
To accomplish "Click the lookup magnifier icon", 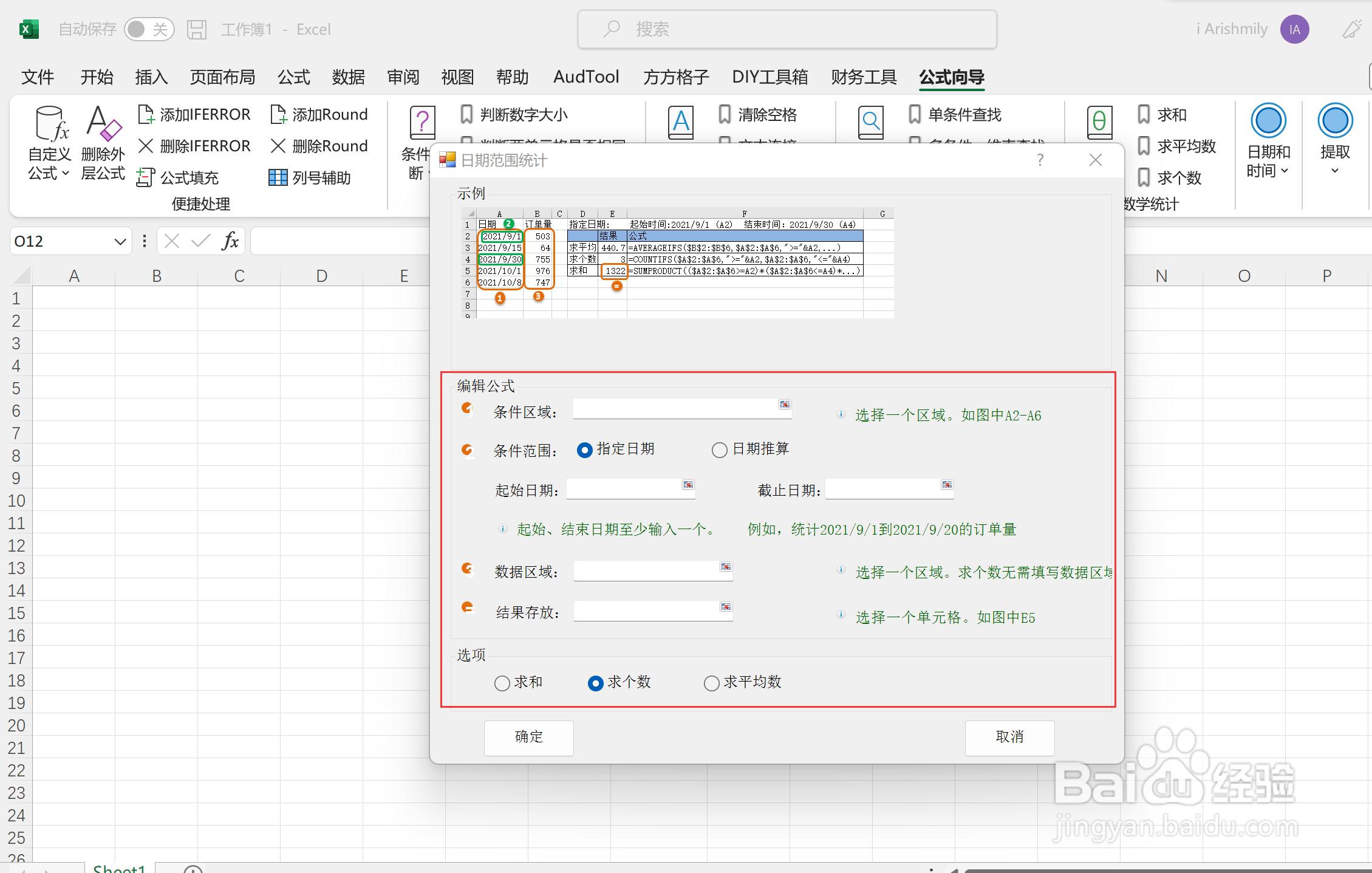I will 870,122.
